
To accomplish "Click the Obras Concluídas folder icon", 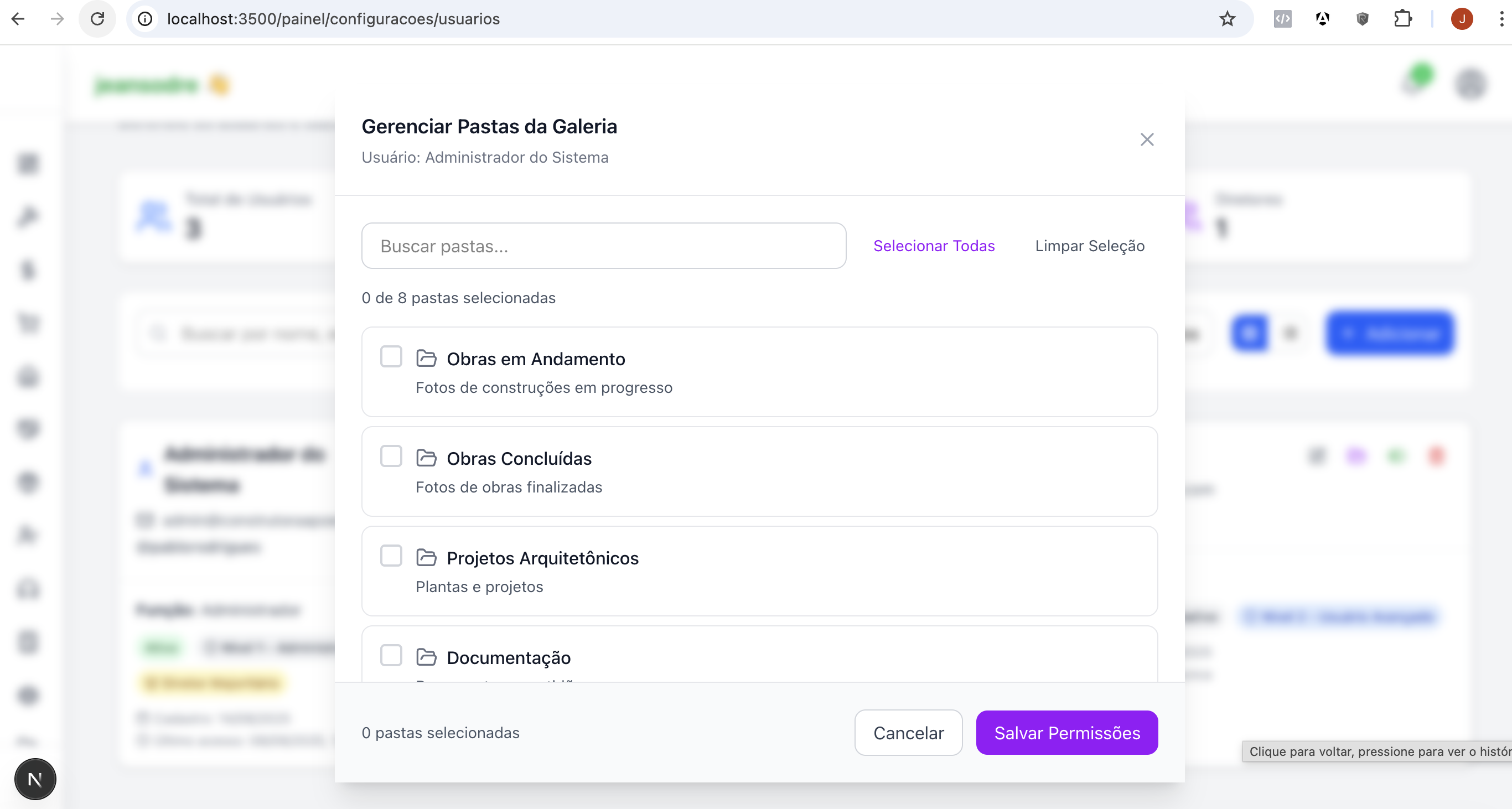I will (x=426, y=458).
